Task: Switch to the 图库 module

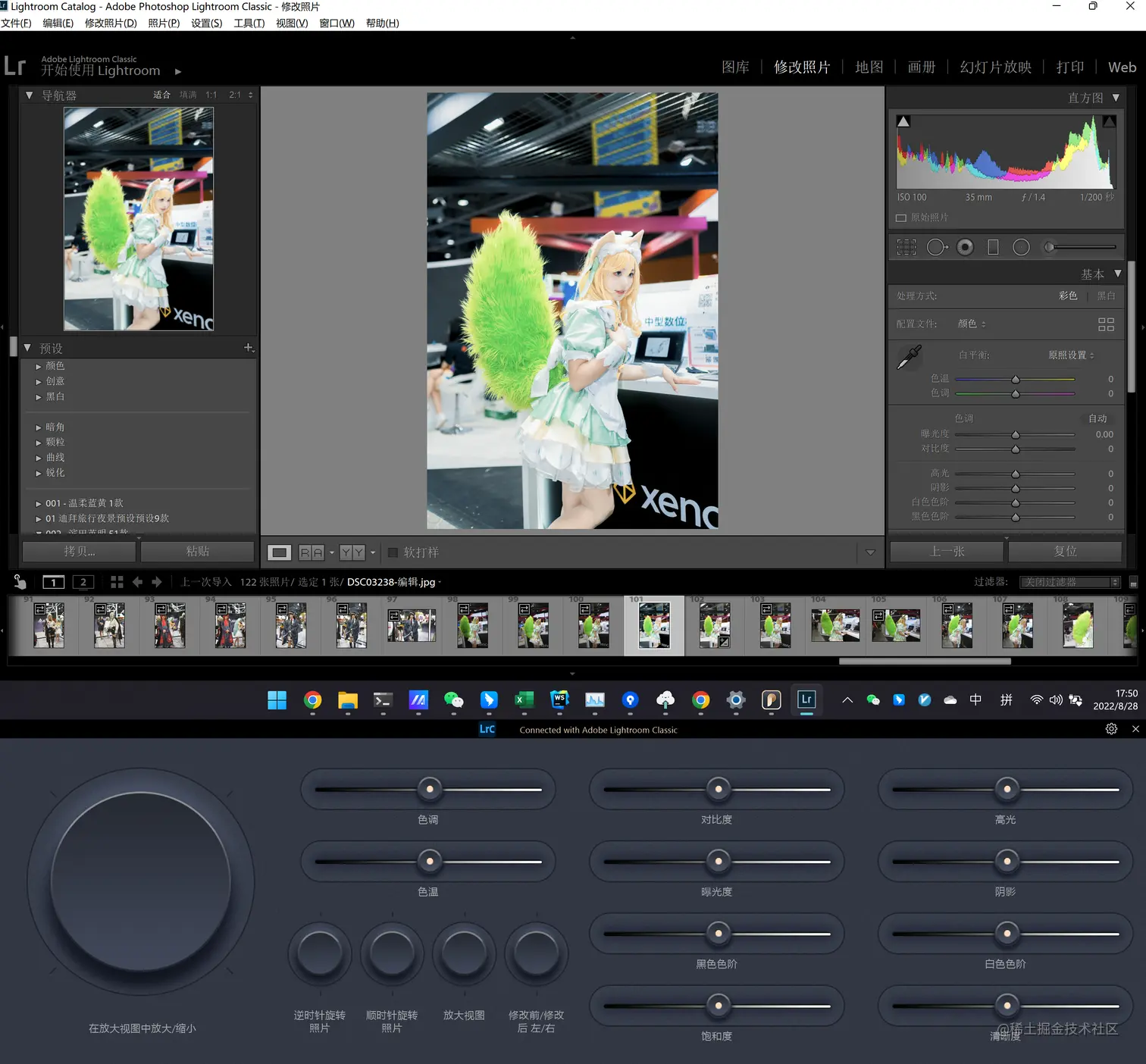Action: pyautogui.click(x=735, y=67)
